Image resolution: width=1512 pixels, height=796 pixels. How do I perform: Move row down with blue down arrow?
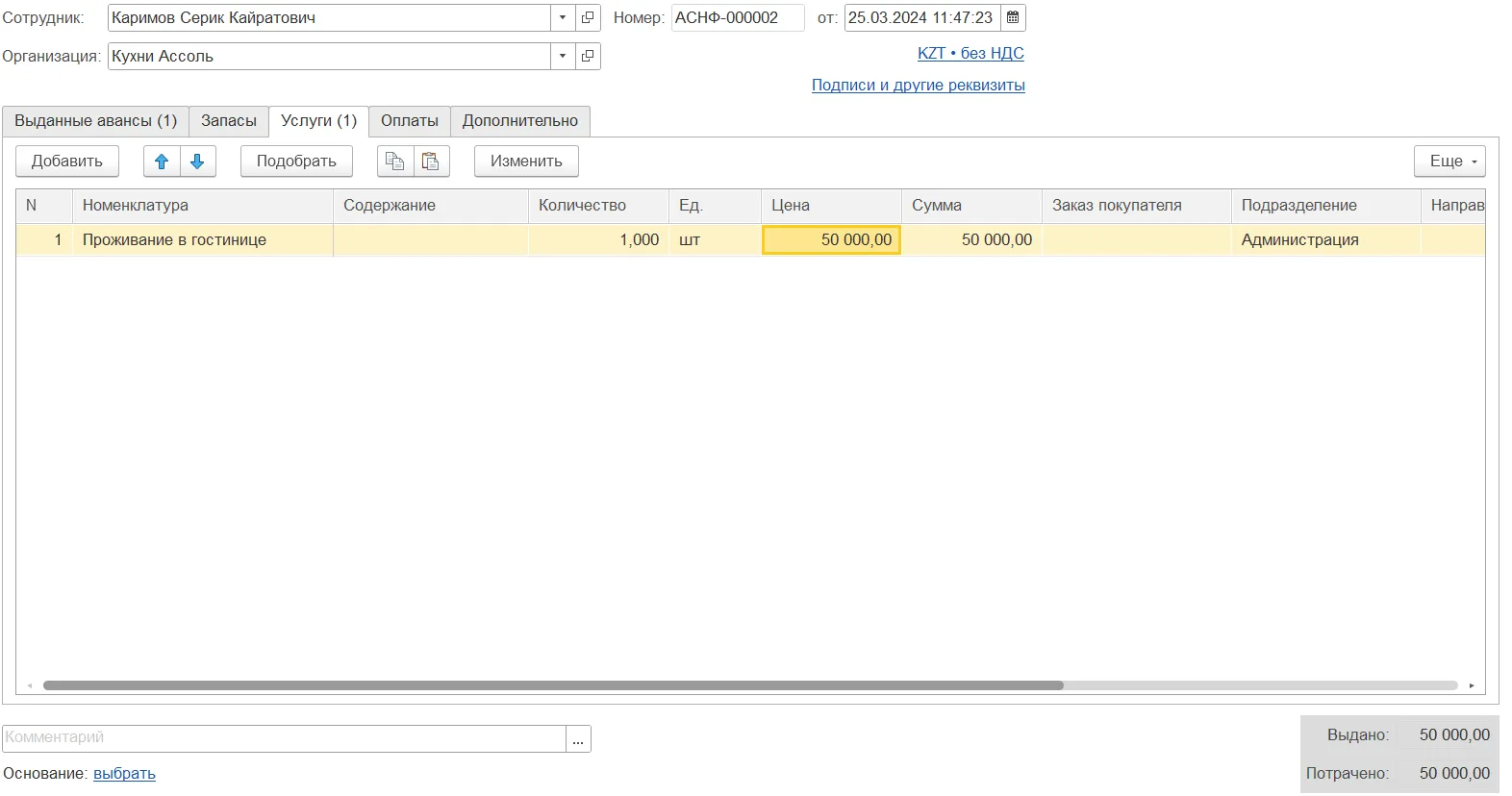coord(197,162)
